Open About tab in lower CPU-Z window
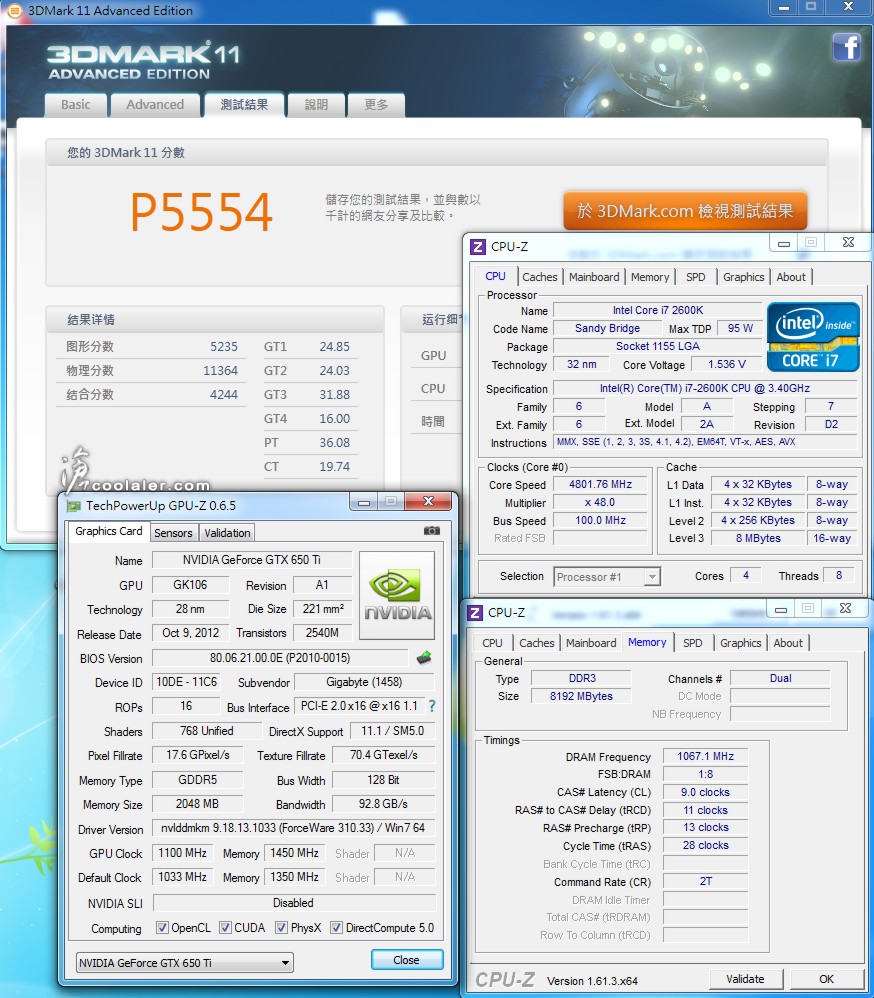The image size is (874, 998). point(788,643)
